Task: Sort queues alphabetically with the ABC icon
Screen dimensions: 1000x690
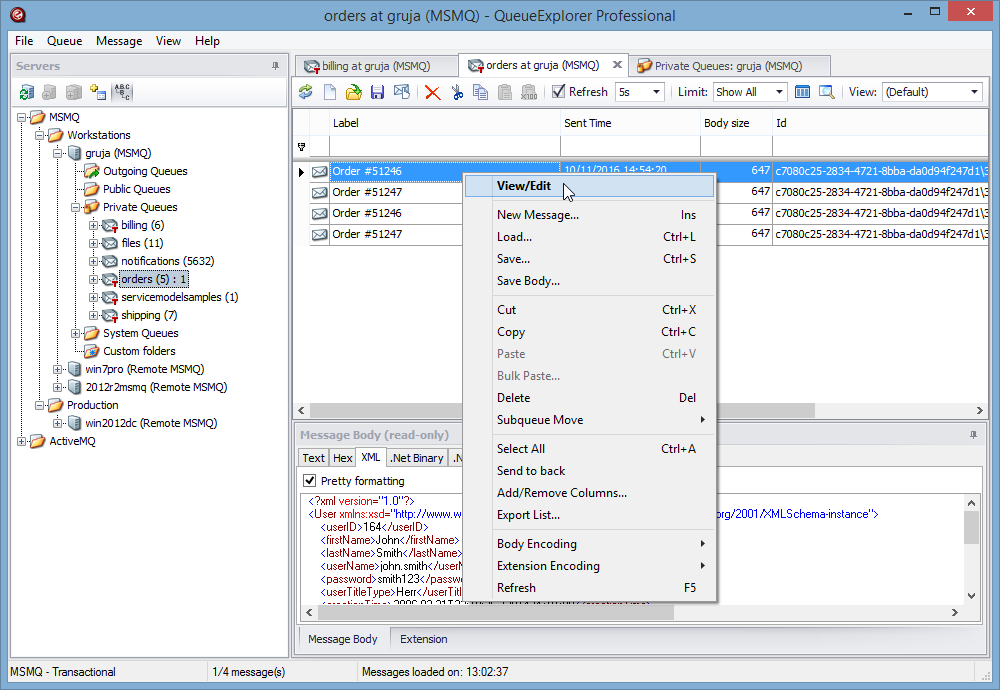Action: 122,91
